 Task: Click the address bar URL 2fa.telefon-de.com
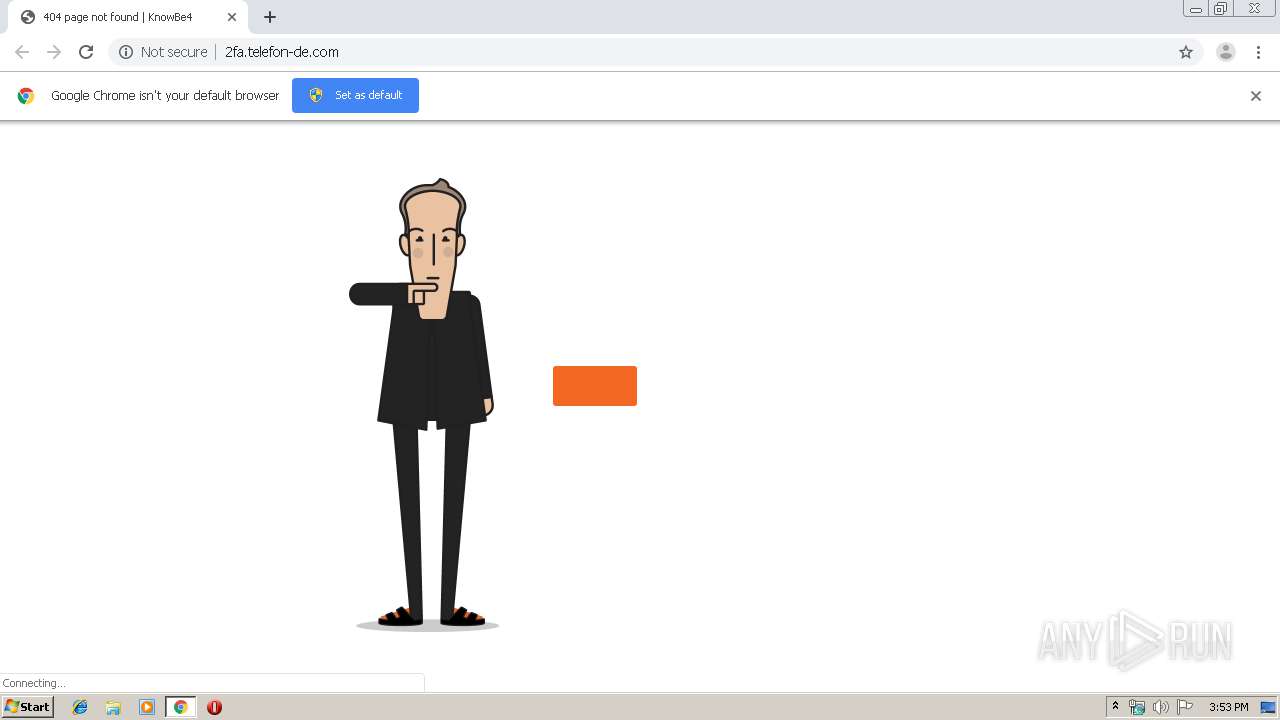[282, 52]
